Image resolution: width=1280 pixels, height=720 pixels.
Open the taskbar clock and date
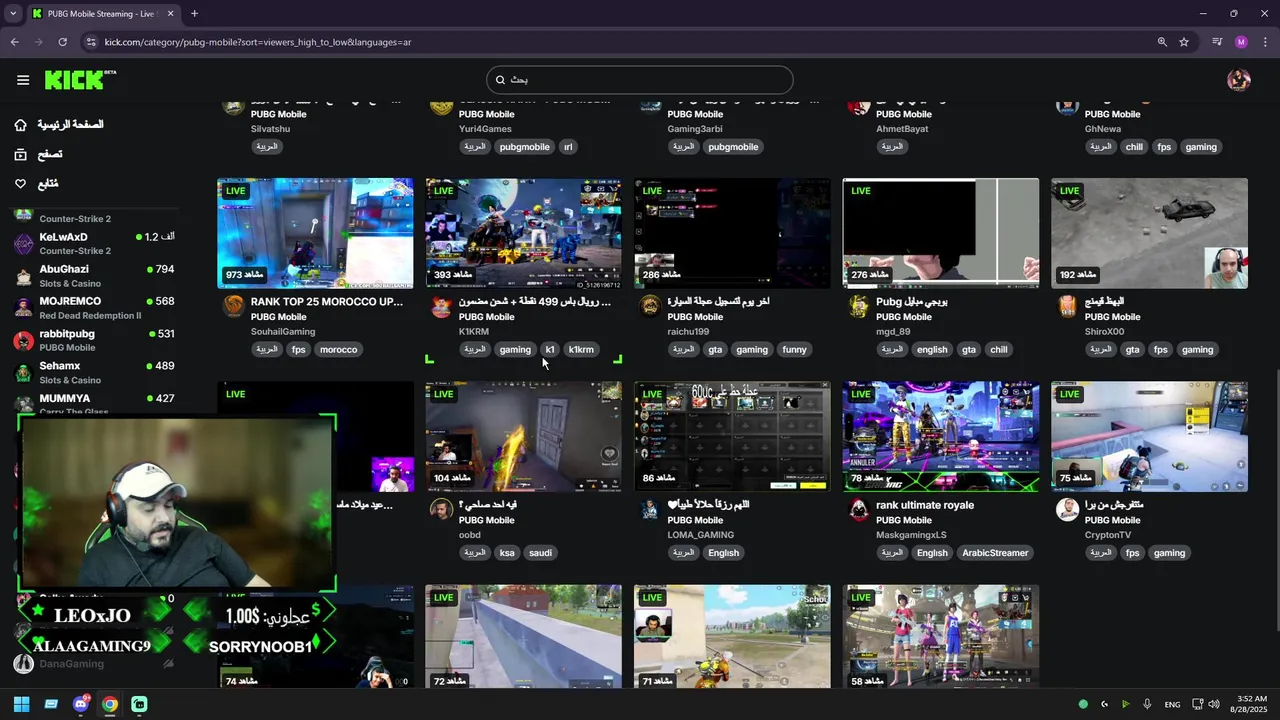pyautogui.click(x=1252, y=704)
